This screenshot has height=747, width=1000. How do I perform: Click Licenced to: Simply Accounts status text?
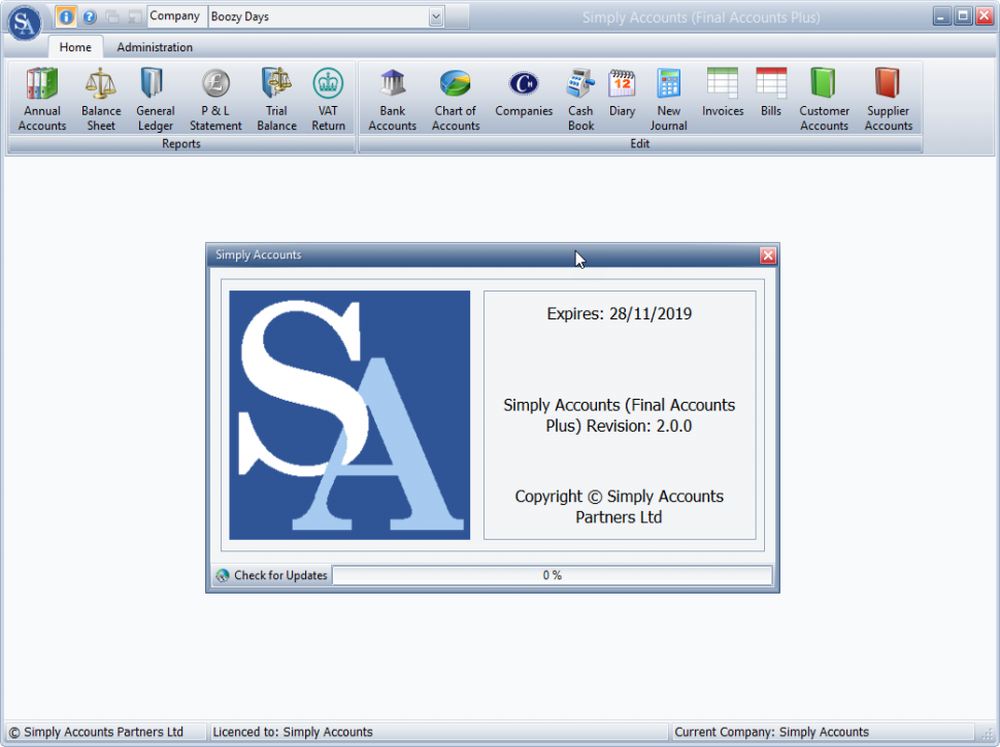(x=293, y=732)
